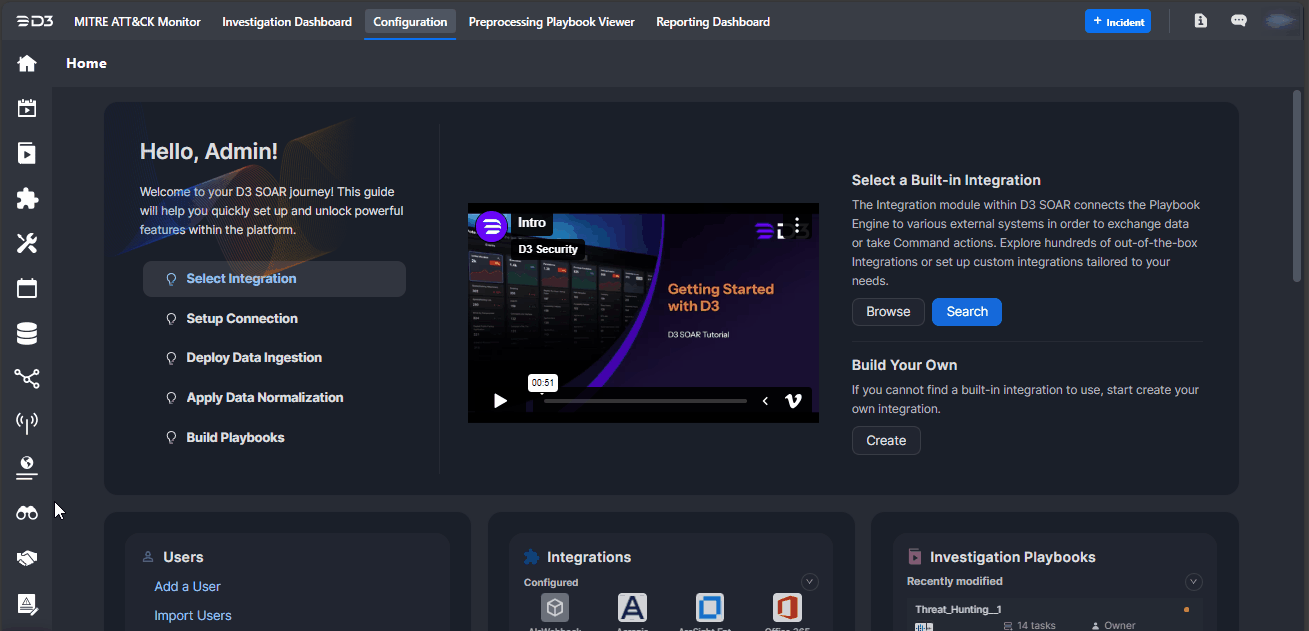Click the blue Search button

(x=967, y=312)
